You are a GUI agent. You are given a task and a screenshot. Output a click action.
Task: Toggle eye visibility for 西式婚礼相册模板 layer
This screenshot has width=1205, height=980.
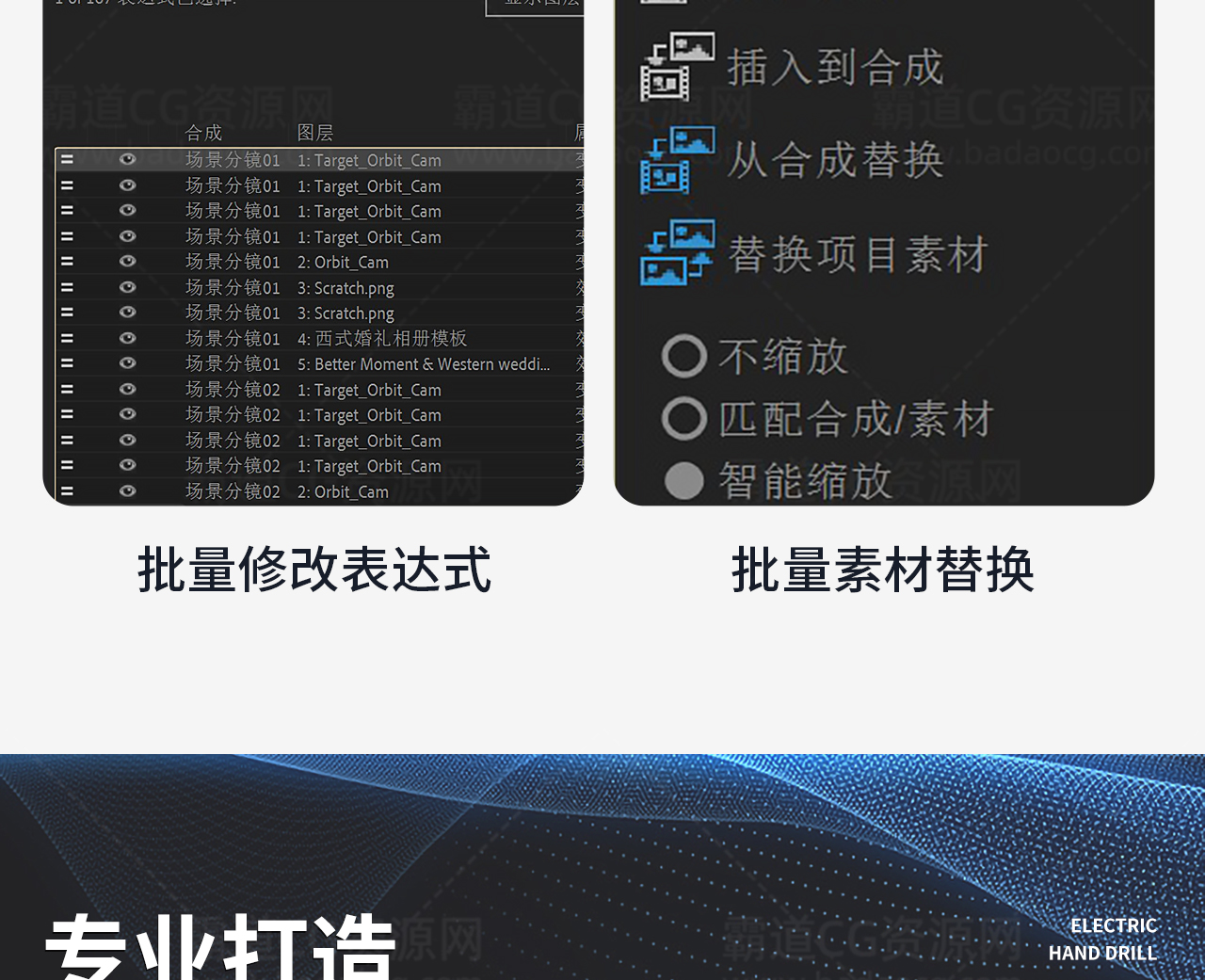point(127,338)
